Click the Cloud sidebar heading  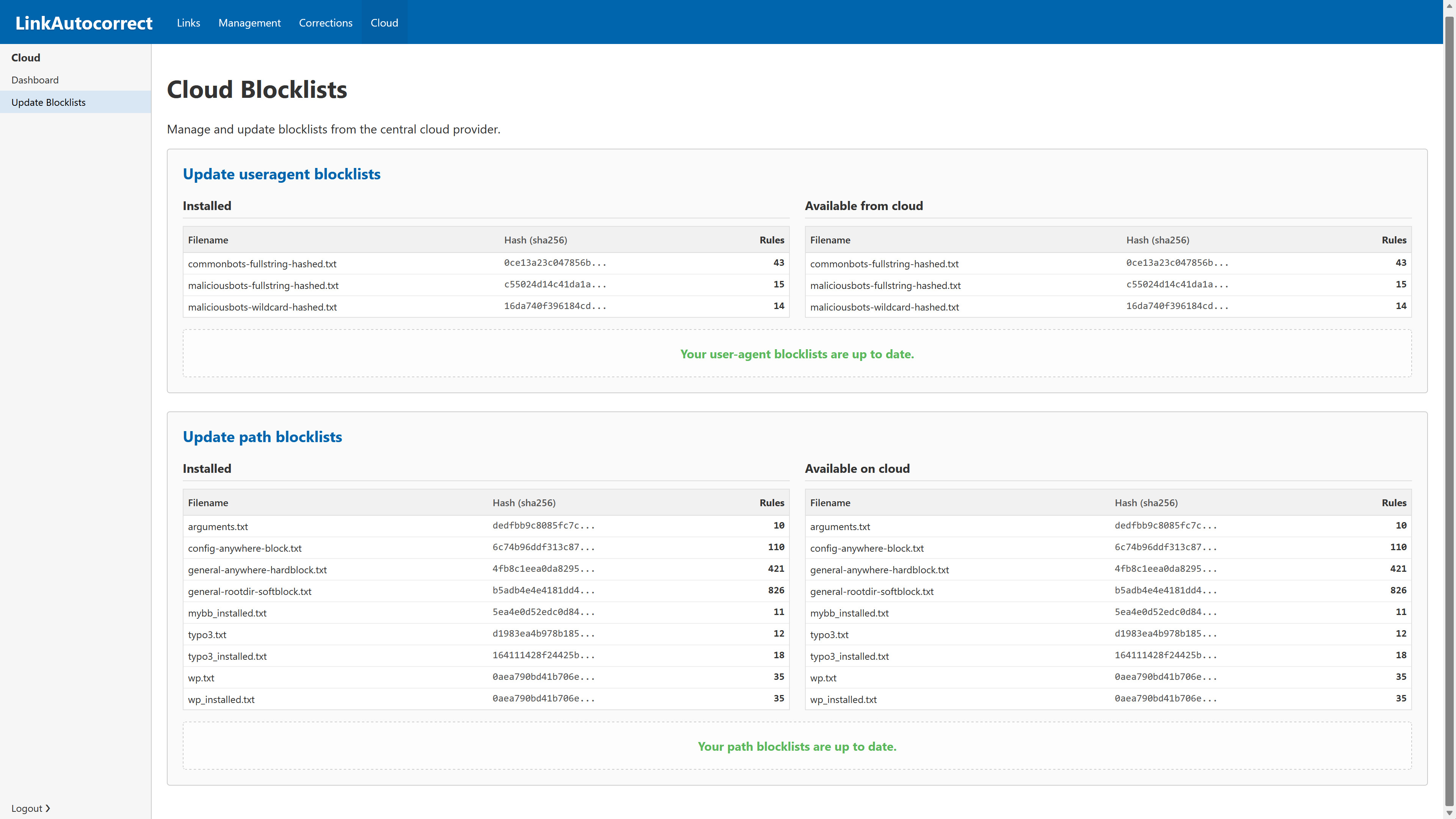pos(26,58)
